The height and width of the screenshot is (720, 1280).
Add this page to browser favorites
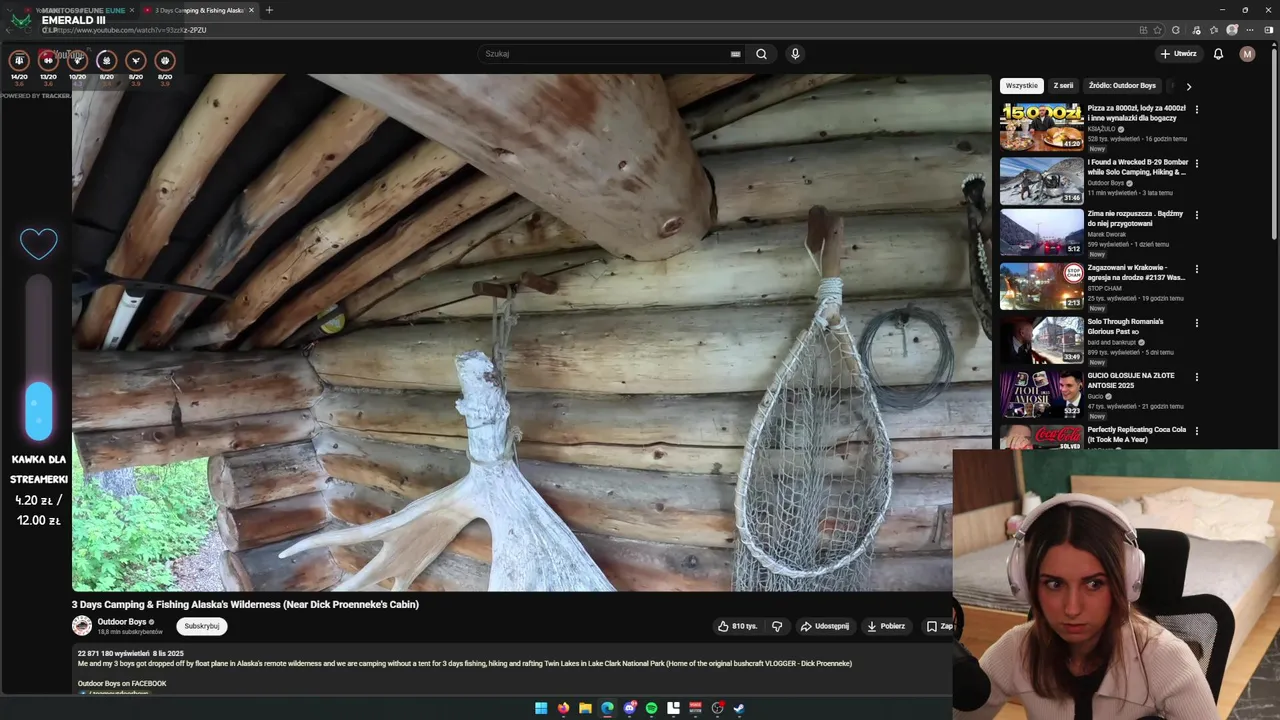click(1158, 30)
